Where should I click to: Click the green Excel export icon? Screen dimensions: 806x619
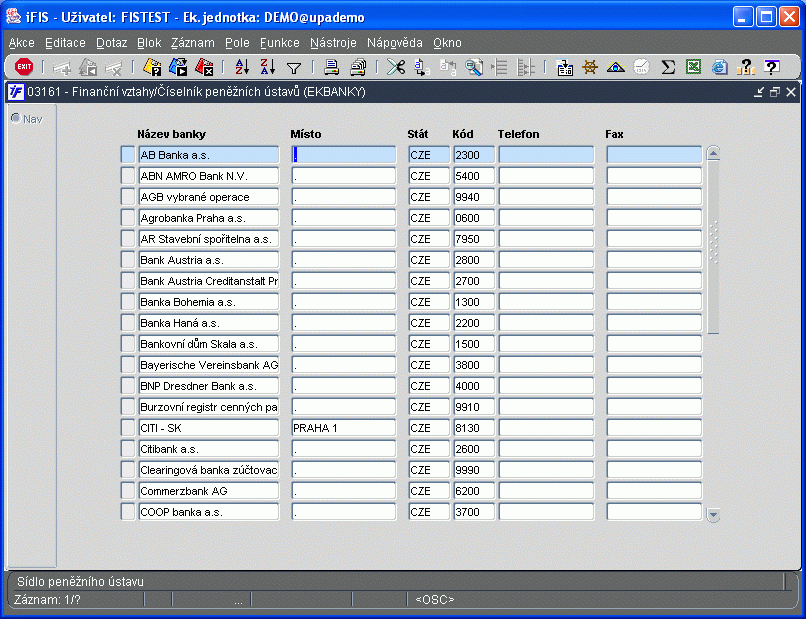(693, 67)
